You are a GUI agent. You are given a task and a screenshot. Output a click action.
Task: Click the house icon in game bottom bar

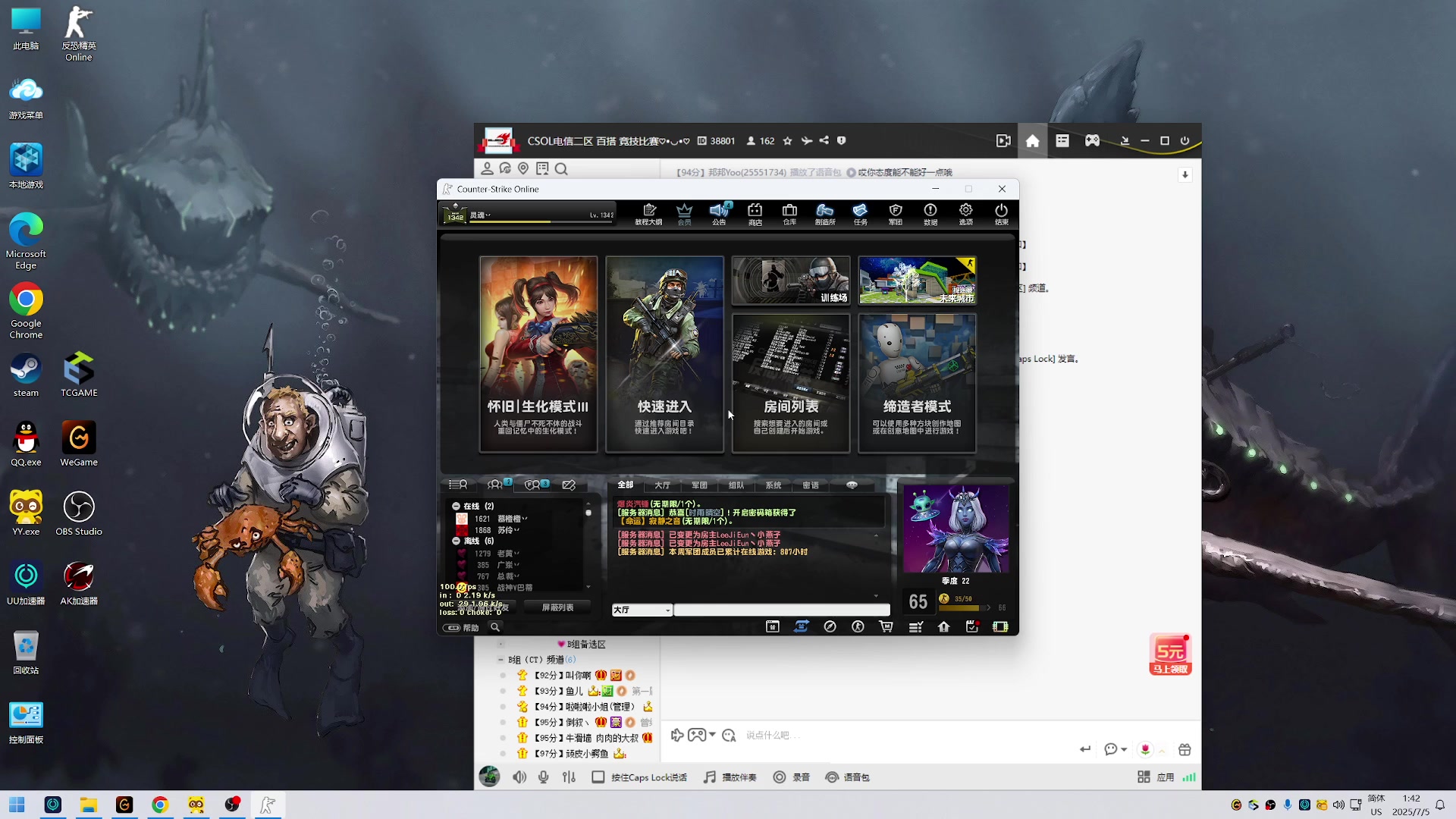click(x=943, y=626)
